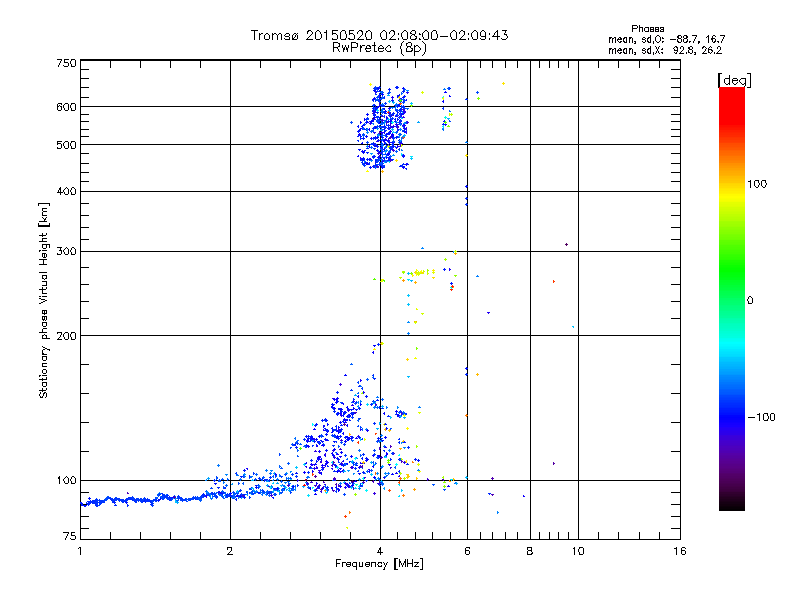Click the [deg] colorbar unit label
The width and height of the screenshot is (800, 600).
734,79
